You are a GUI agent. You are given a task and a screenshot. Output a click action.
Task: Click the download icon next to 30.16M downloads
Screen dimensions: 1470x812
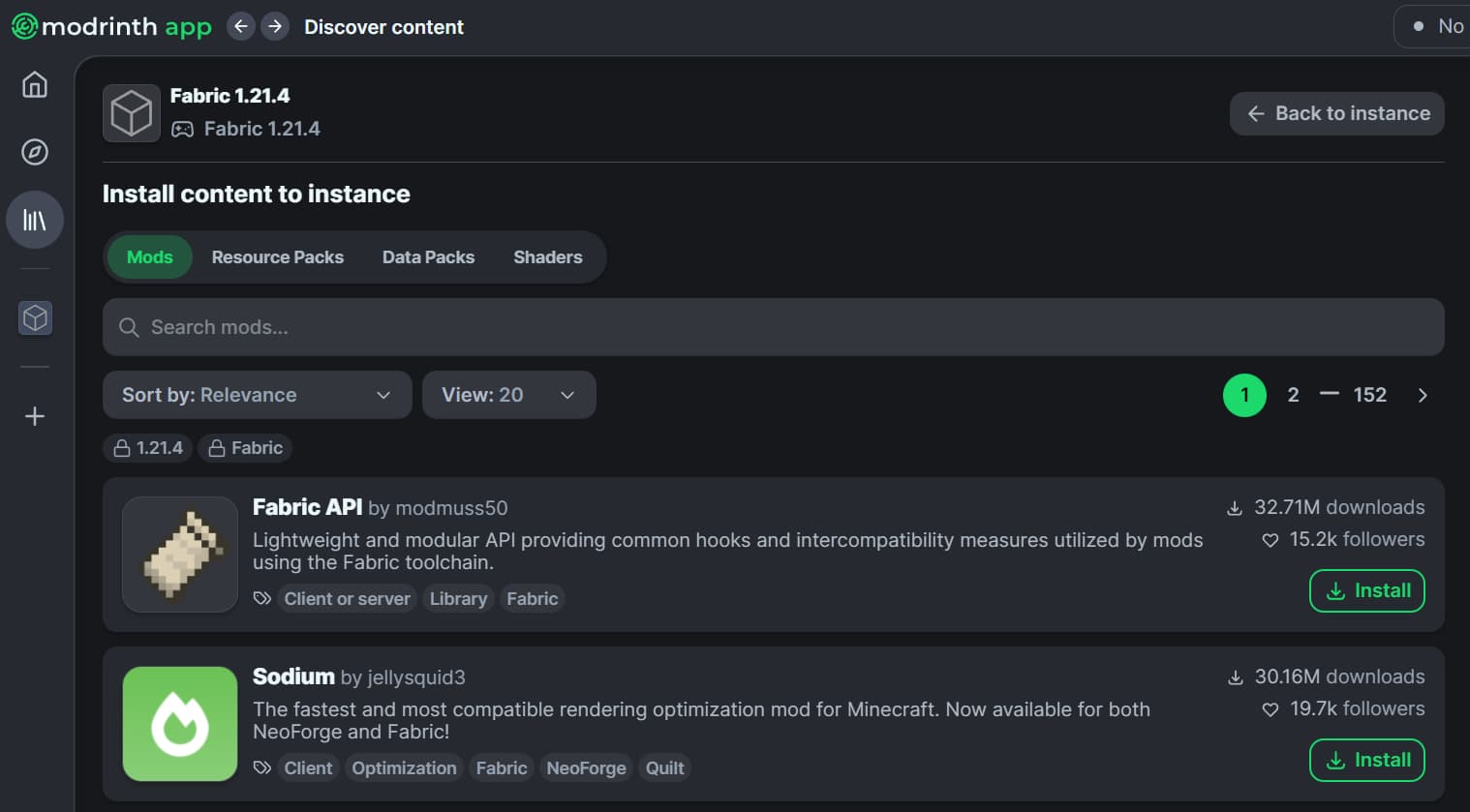point(1236,677)
